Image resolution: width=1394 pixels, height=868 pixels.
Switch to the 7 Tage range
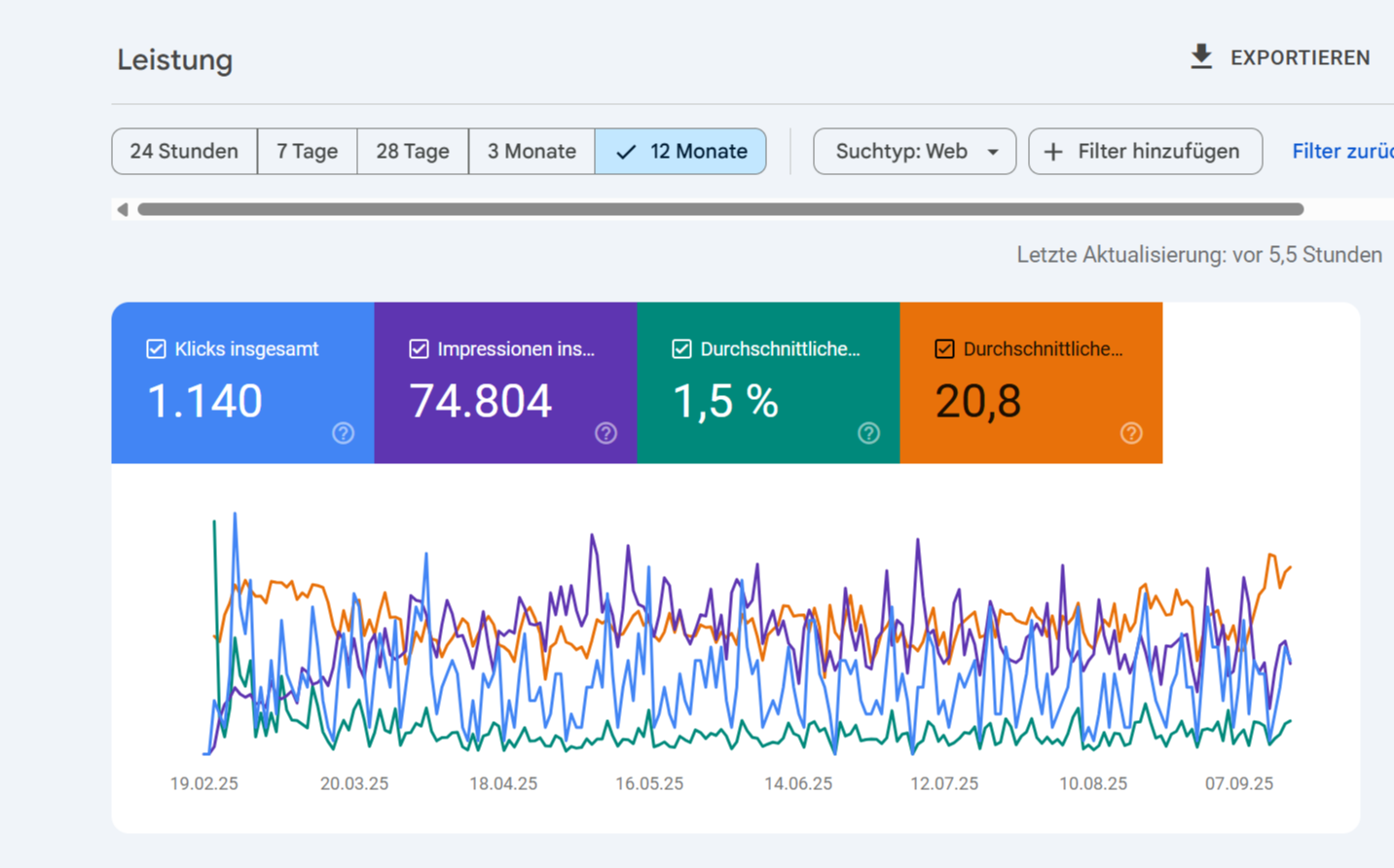307,152
